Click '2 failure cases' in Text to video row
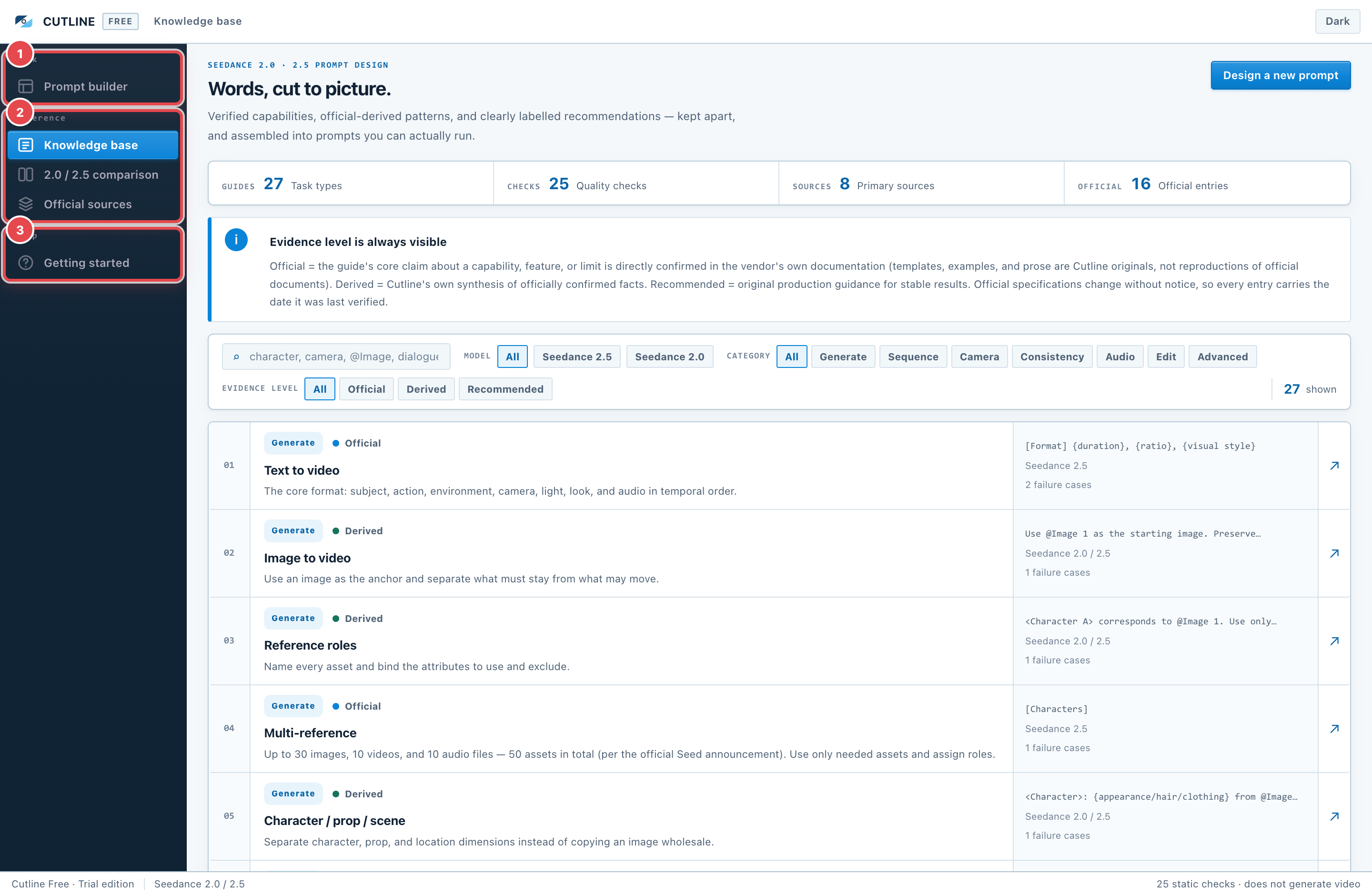1372x896 pixels. (x=1058, y=485)
